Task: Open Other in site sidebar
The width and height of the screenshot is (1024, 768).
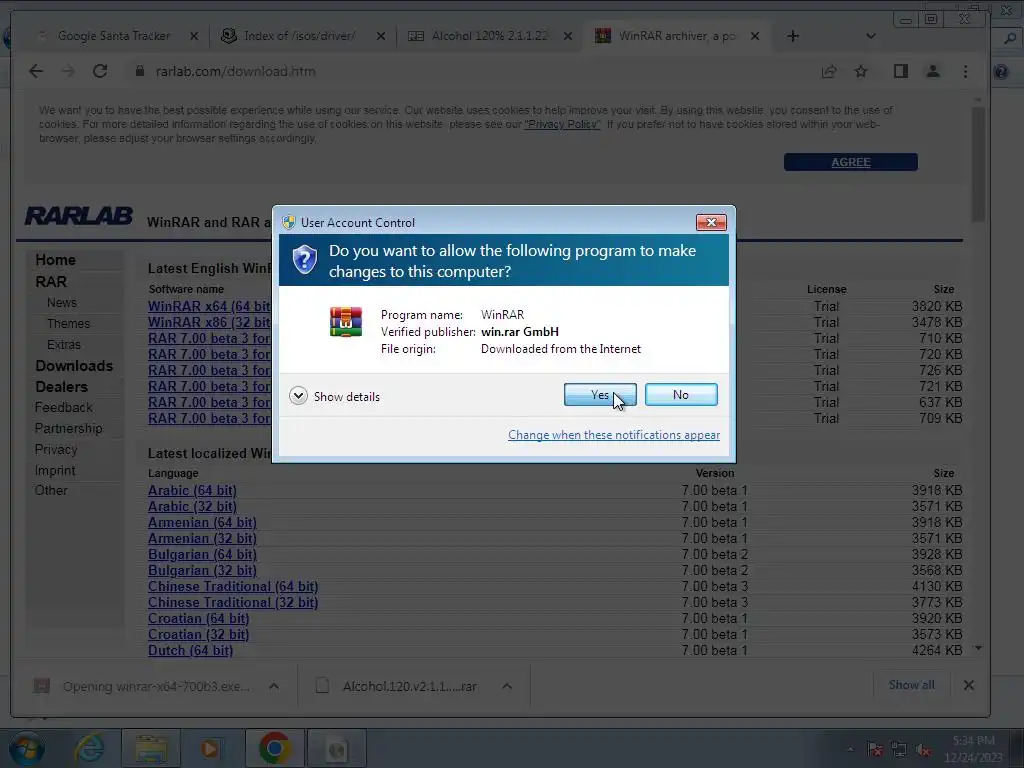Action: 51,490
